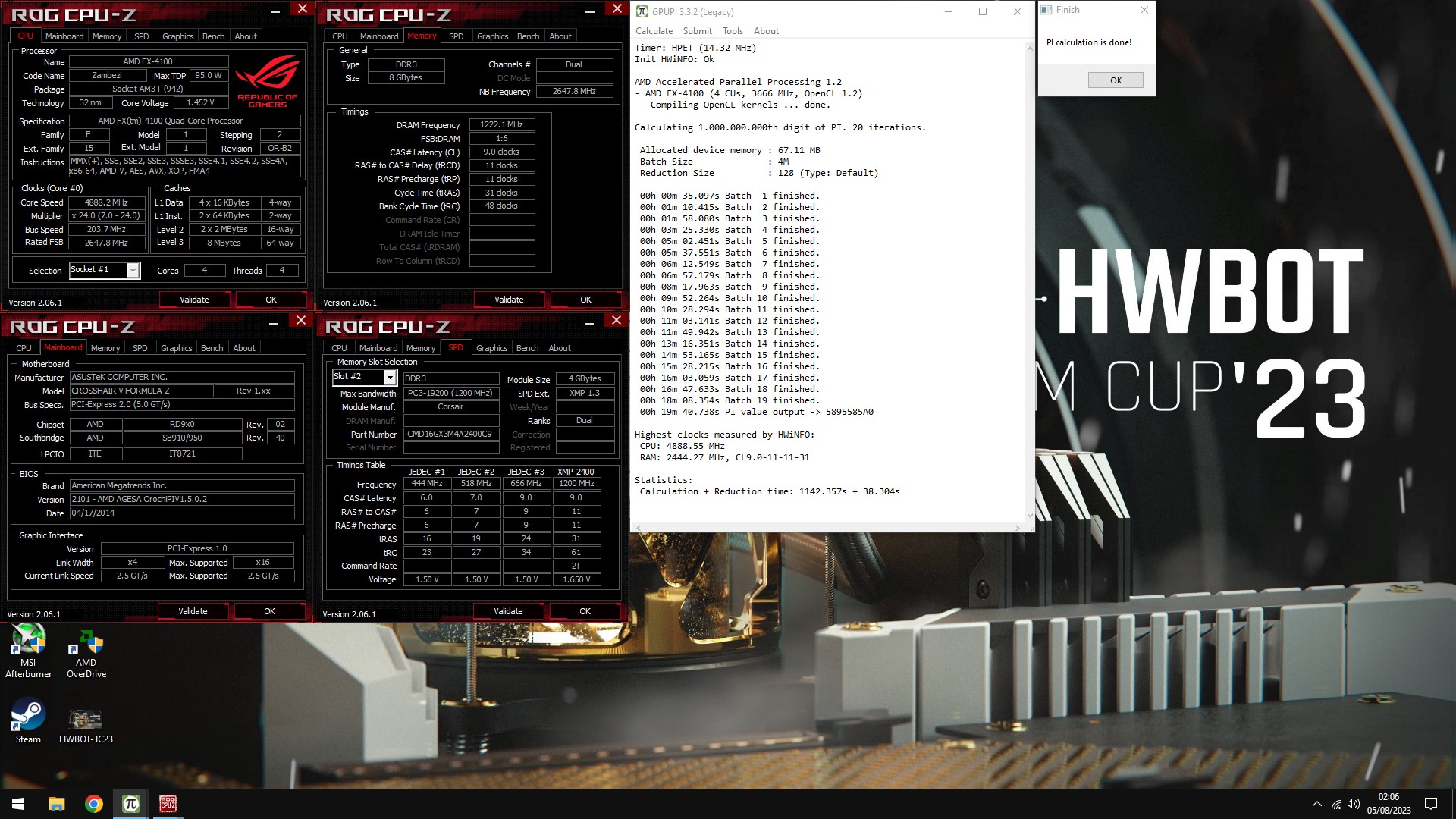Viewport: 1456px width, 819px height.
Task: Open Graphics tab in top-left CPU-Z window
Action: click(x=178, y=36)
